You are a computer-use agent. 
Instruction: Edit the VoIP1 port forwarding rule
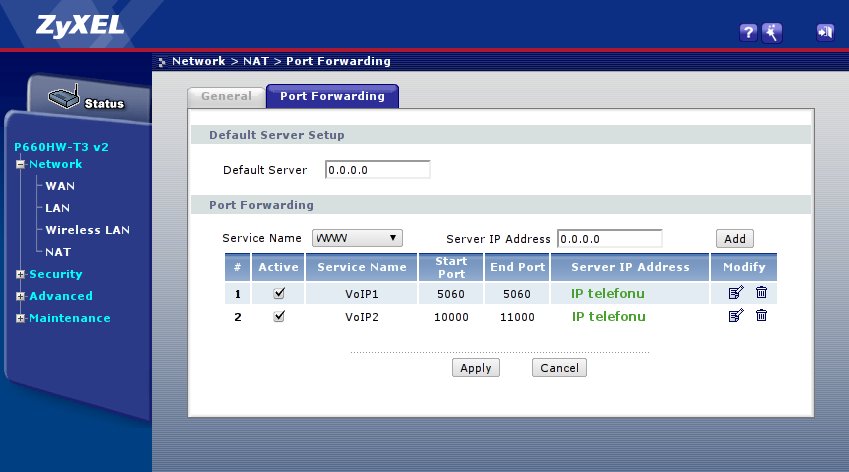pyautogui.click(x=736, y=293)
